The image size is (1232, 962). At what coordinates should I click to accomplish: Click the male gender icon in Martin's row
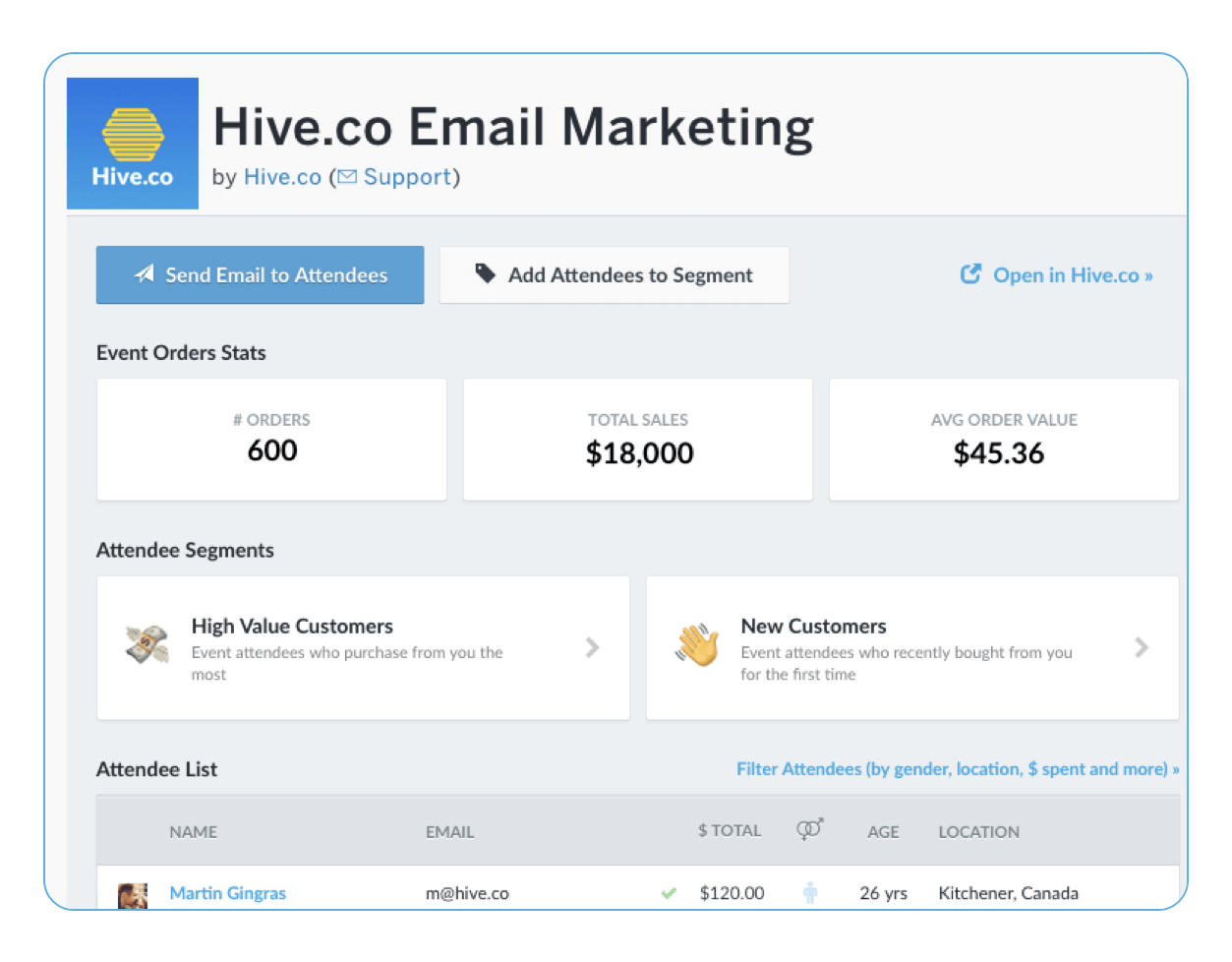[810, 893]
